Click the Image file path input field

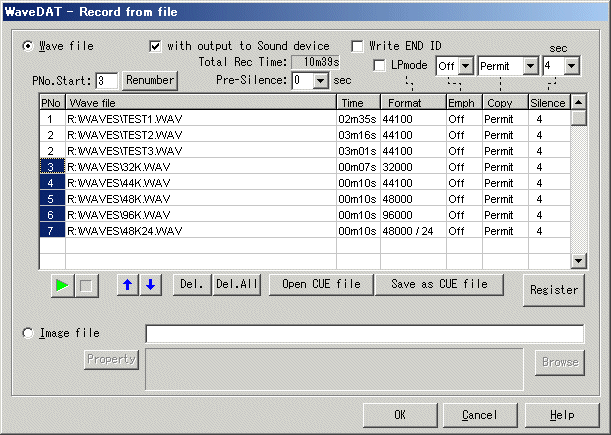point(364,334)
